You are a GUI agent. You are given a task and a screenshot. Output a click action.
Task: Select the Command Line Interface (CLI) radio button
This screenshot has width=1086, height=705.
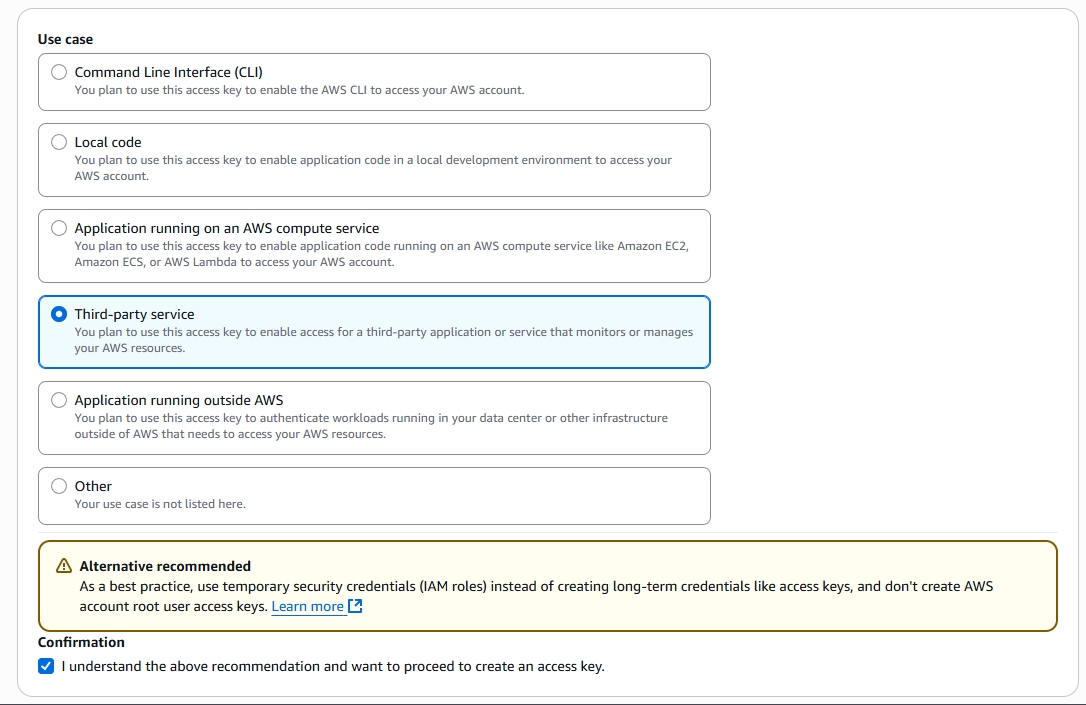coord(59,72)
